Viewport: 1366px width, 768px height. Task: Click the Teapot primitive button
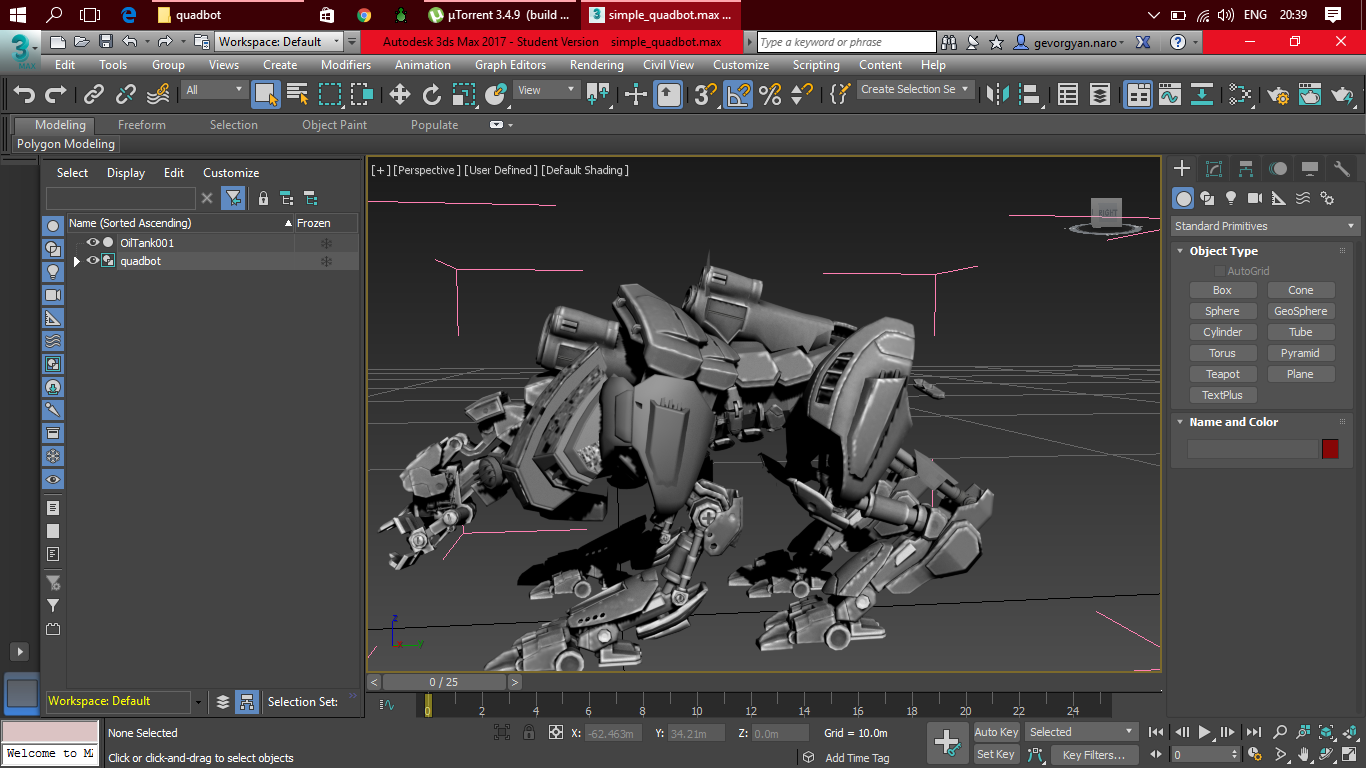tap(1222, 374)
